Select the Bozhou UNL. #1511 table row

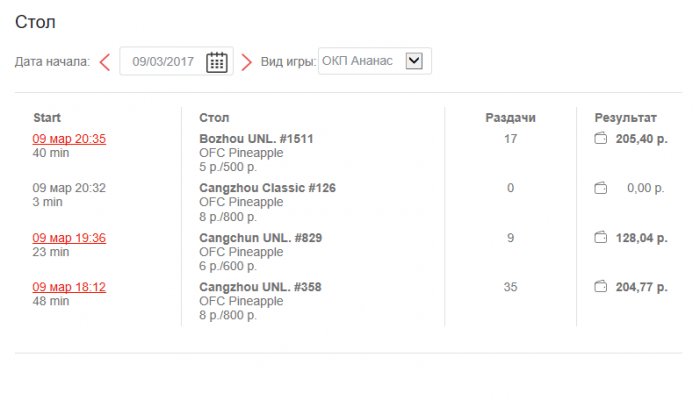click(x=257, y=139)
